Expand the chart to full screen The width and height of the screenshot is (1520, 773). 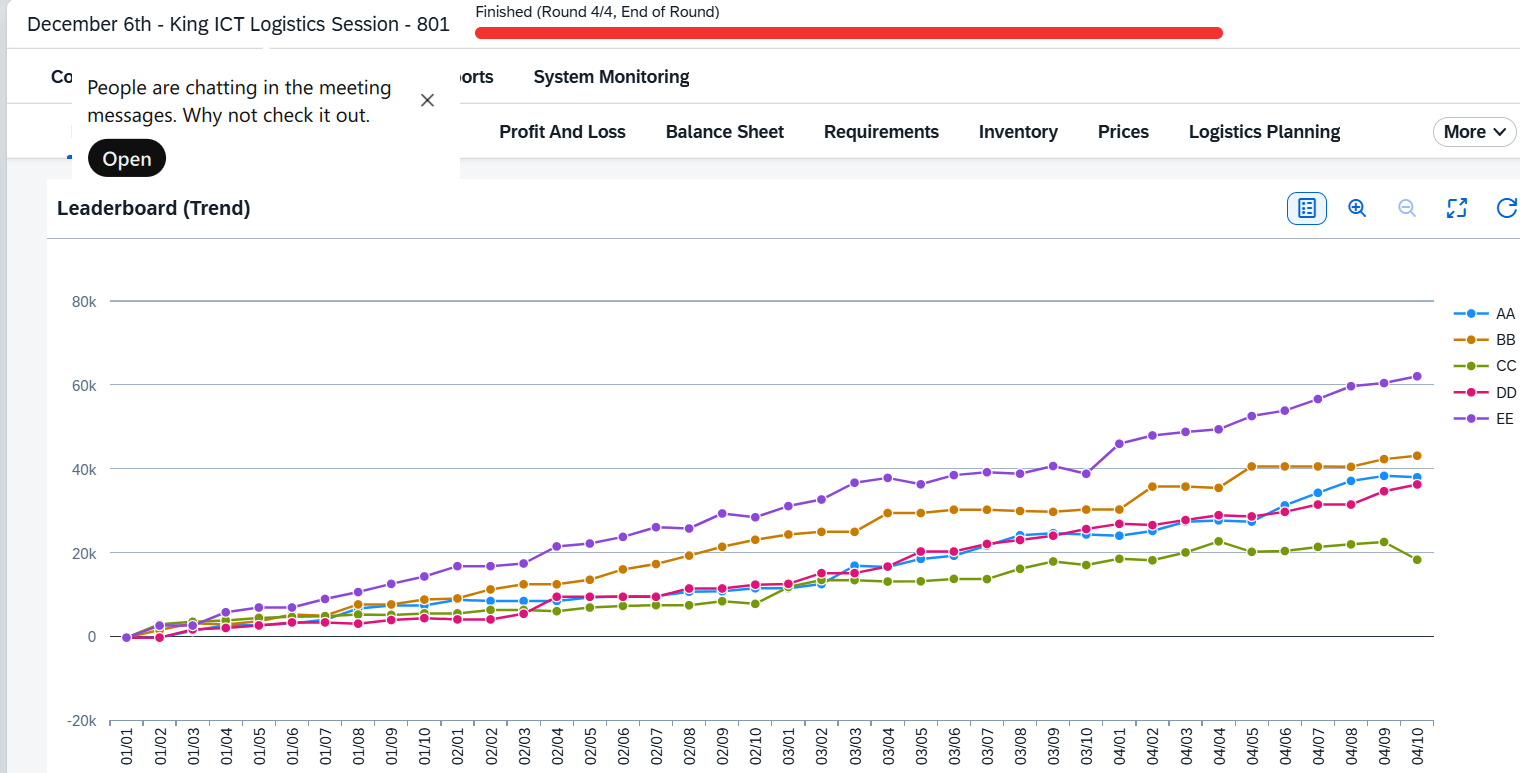(x=1457, y=208)
